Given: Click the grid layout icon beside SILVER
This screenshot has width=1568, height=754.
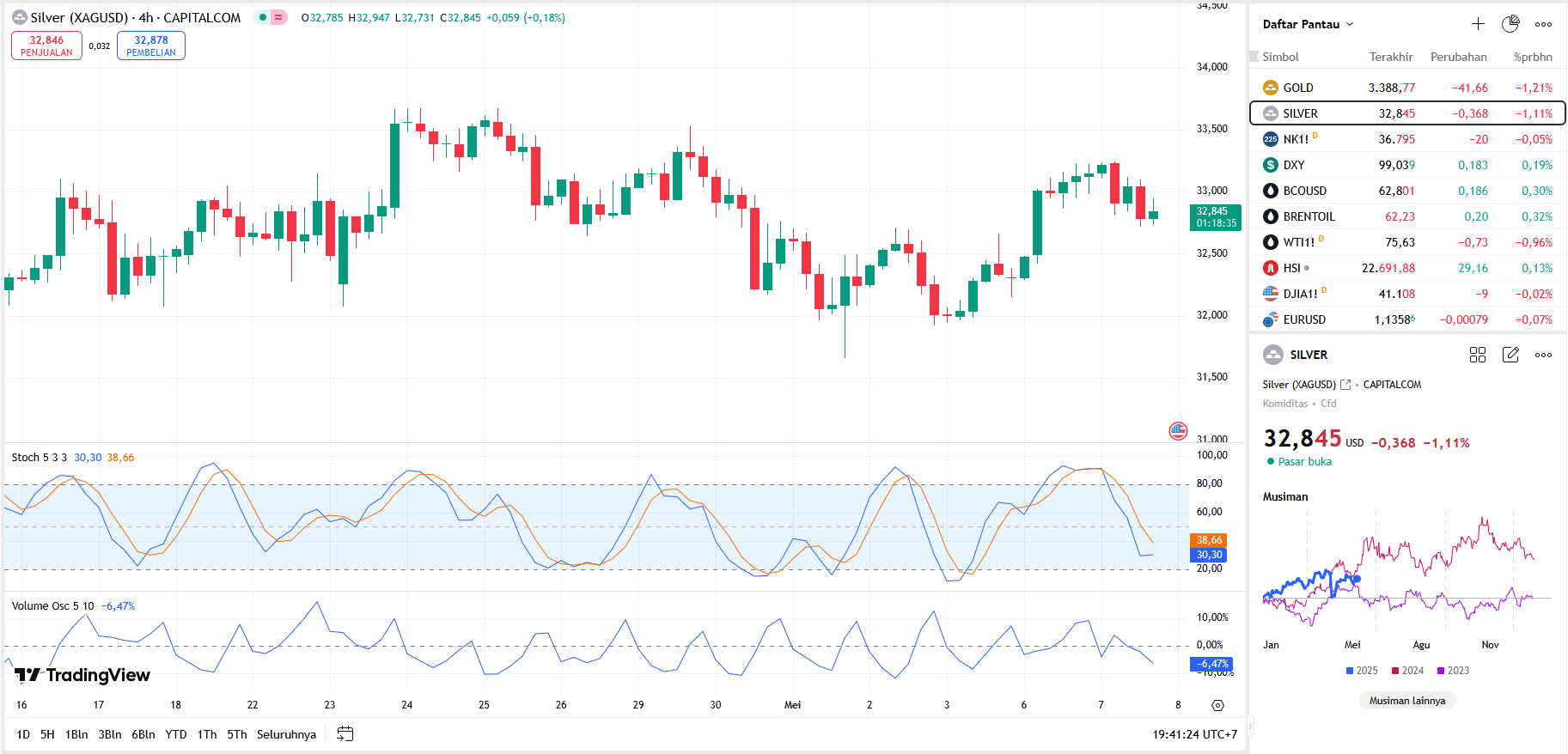Looking at the screenshot, I should 1477,355.
